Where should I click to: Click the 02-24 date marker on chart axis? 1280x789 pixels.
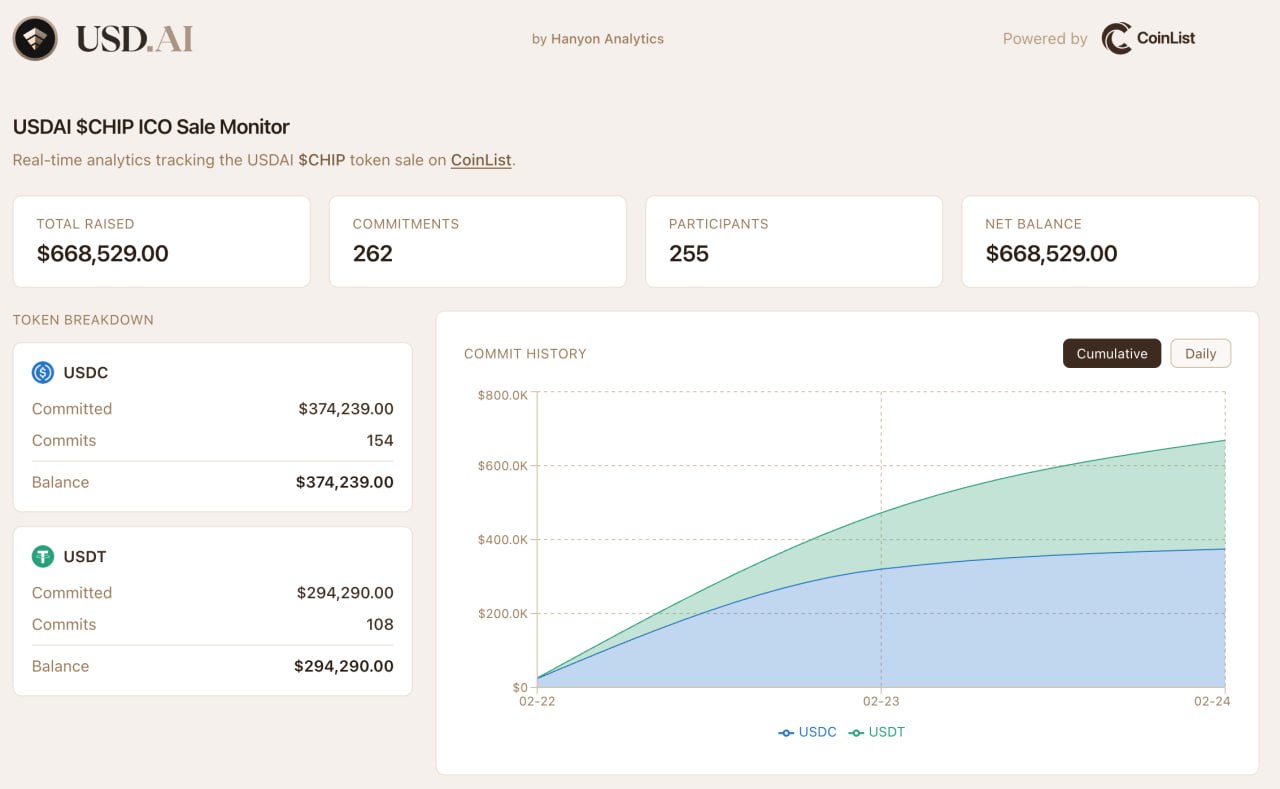click(1211, 702)
